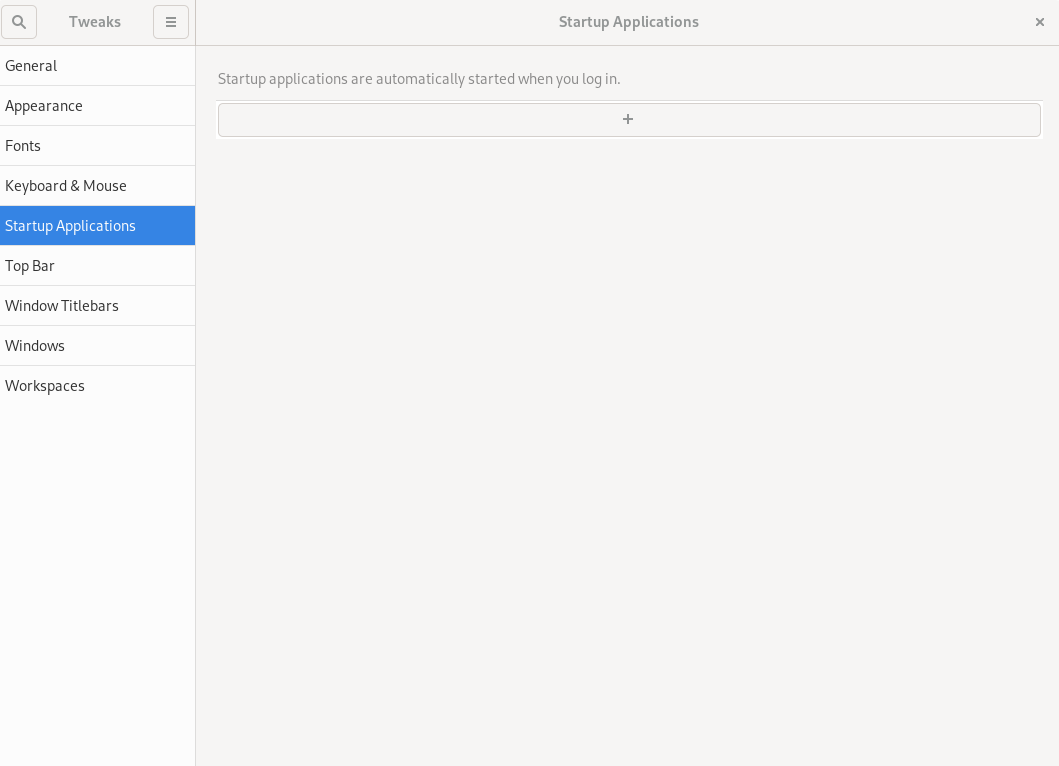This screenshot has width=1059, height=766.
Task: Click the startup applications description text
Action: tap(418, 78)
